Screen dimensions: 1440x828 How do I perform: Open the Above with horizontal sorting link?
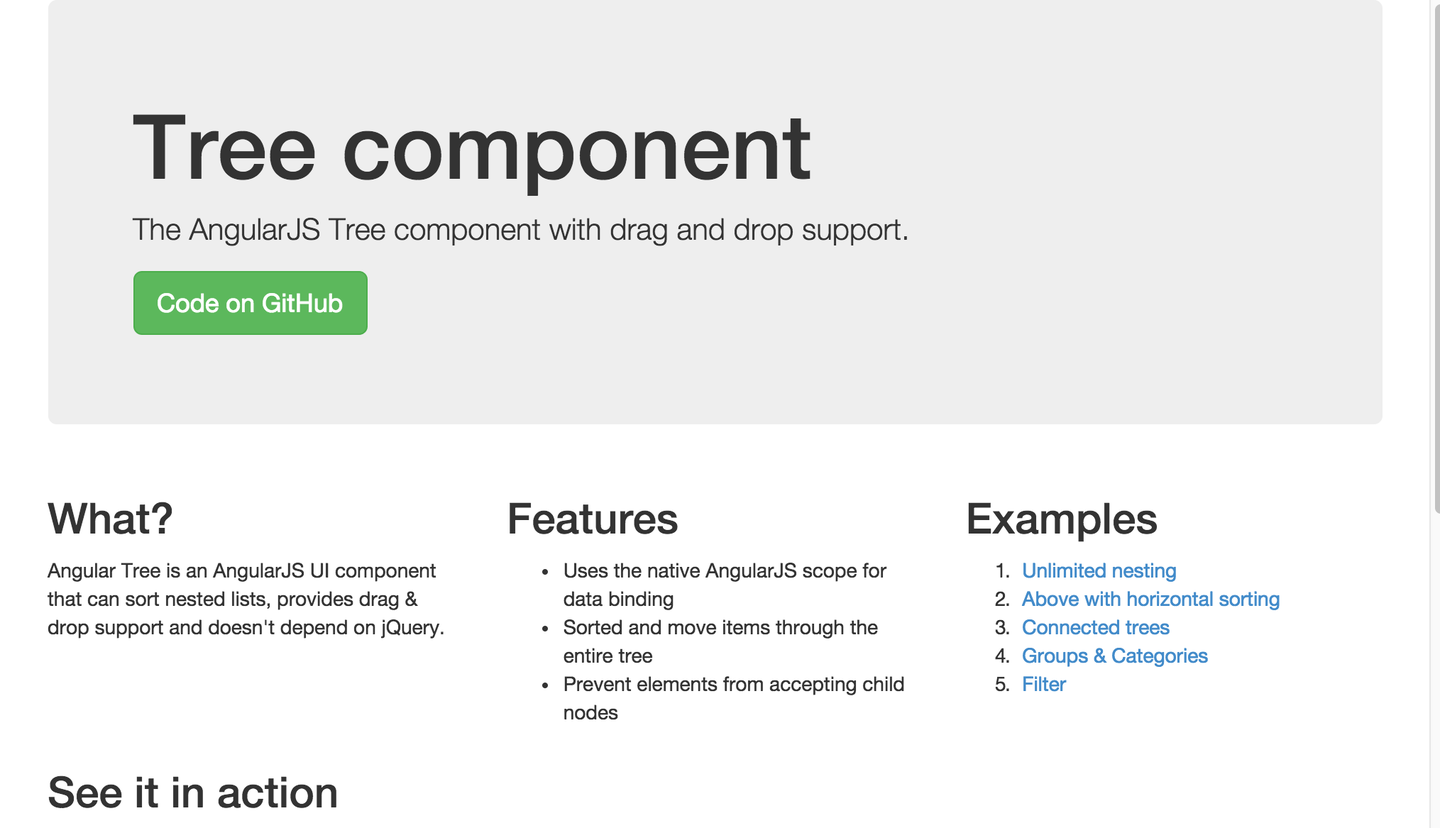[x=1150, y=599]
